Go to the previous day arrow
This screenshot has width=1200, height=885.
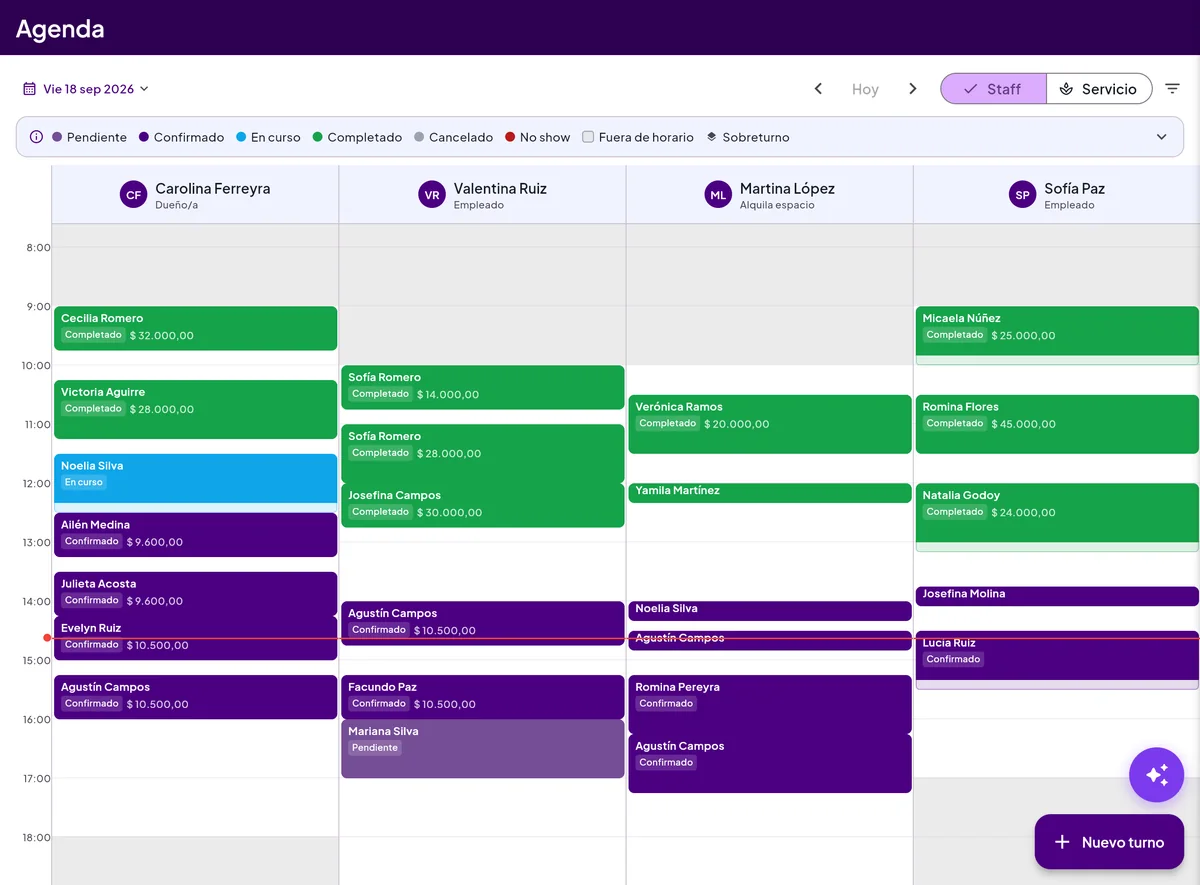(x=818, y=89)
